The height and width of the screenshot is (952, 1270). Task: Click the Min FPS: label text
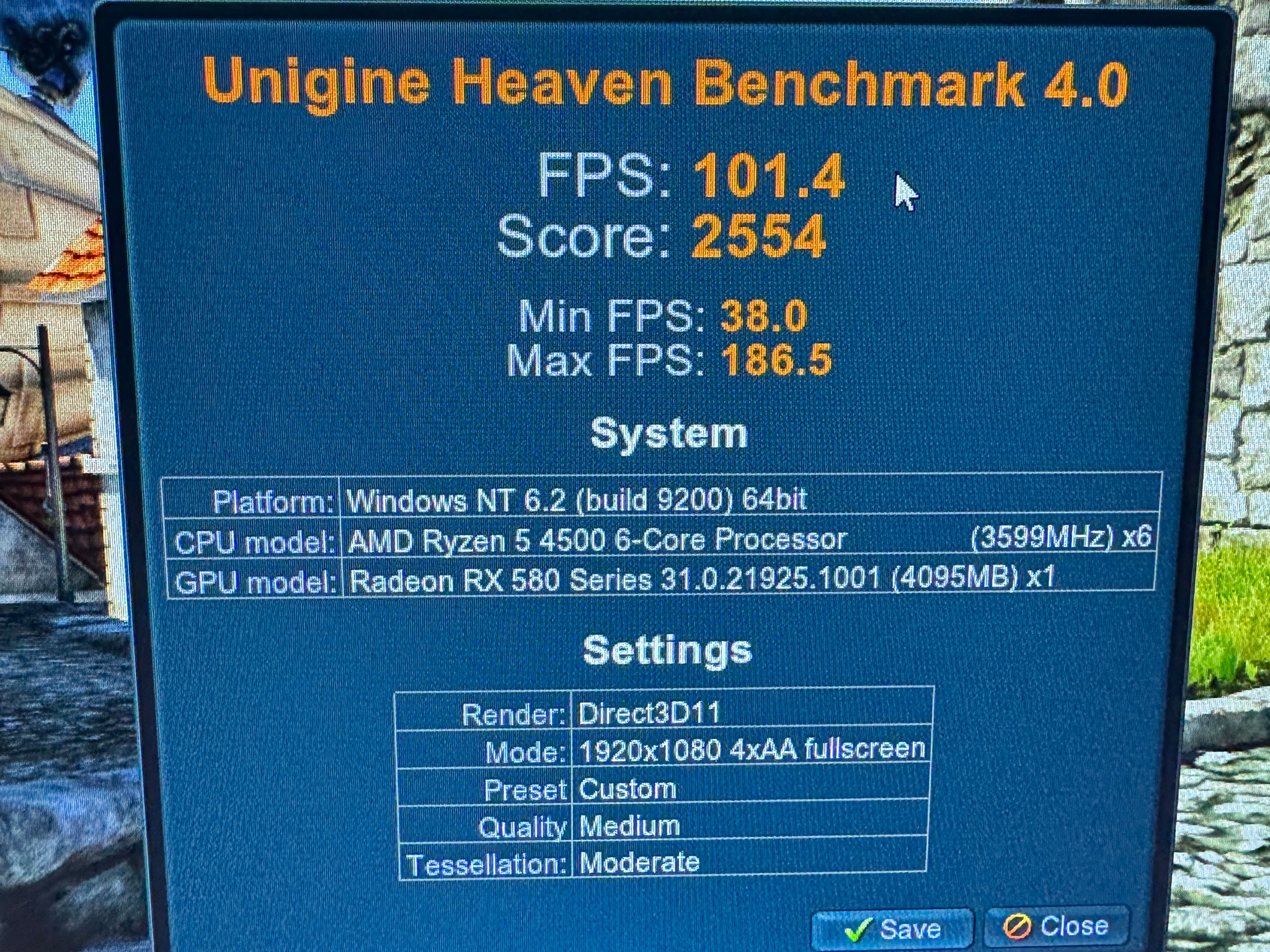pyautogui.click(x=611, y=316)
